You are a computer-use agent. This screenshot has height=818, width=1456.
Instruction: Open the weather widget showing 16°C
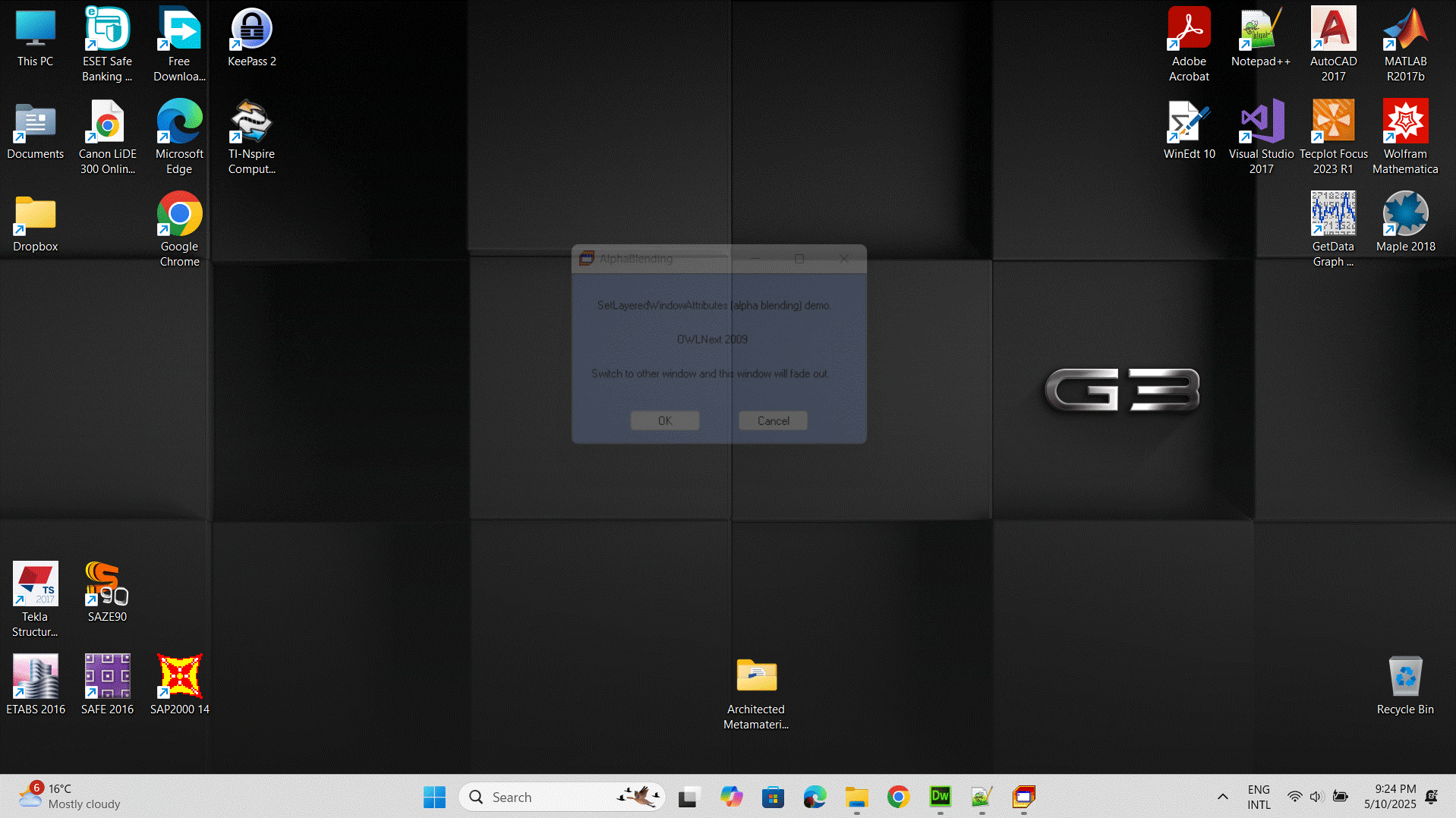click(70, 797)
